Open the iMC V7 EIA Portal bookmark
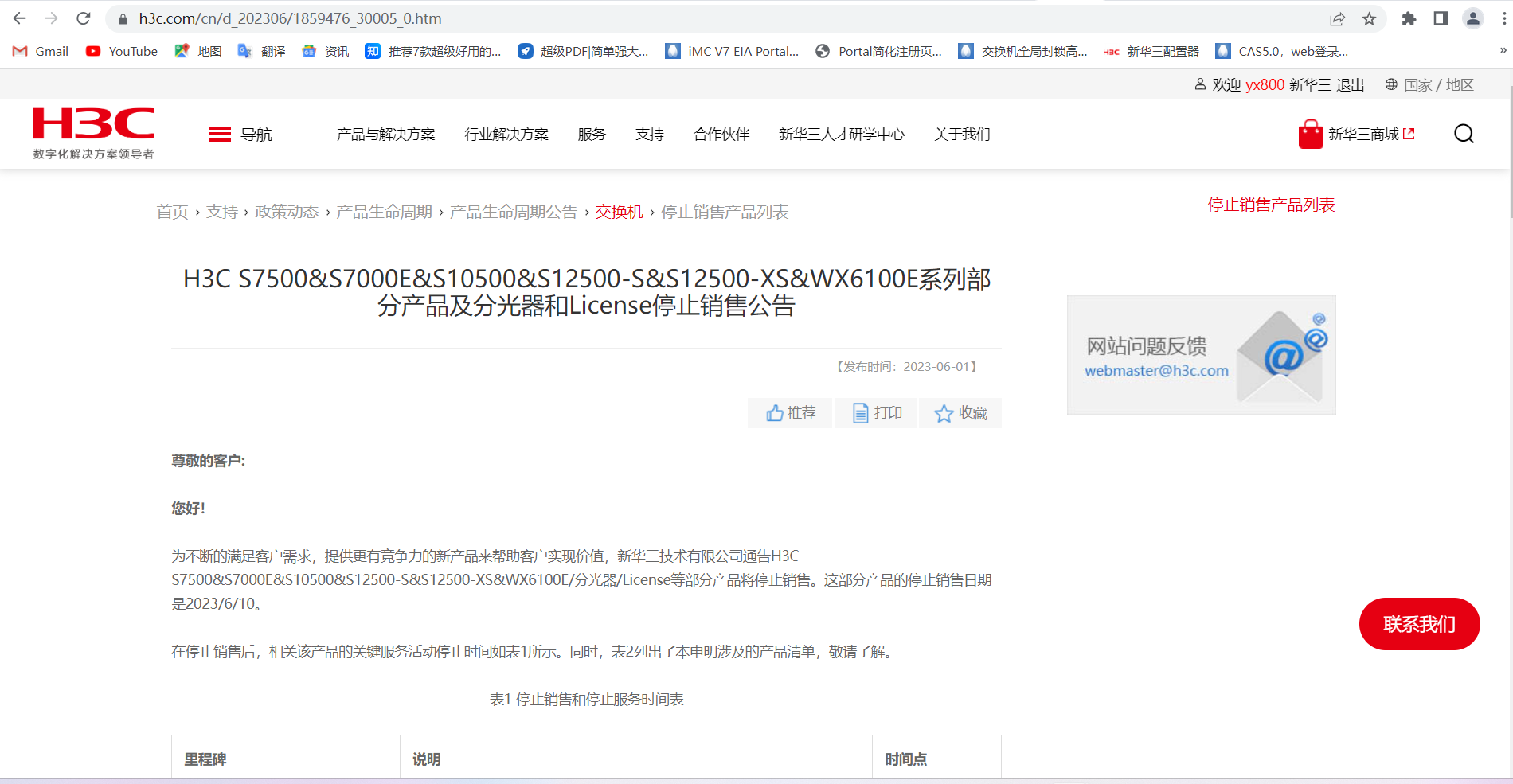The width and height of the screenshot is (1513, 784). [733, 51]
